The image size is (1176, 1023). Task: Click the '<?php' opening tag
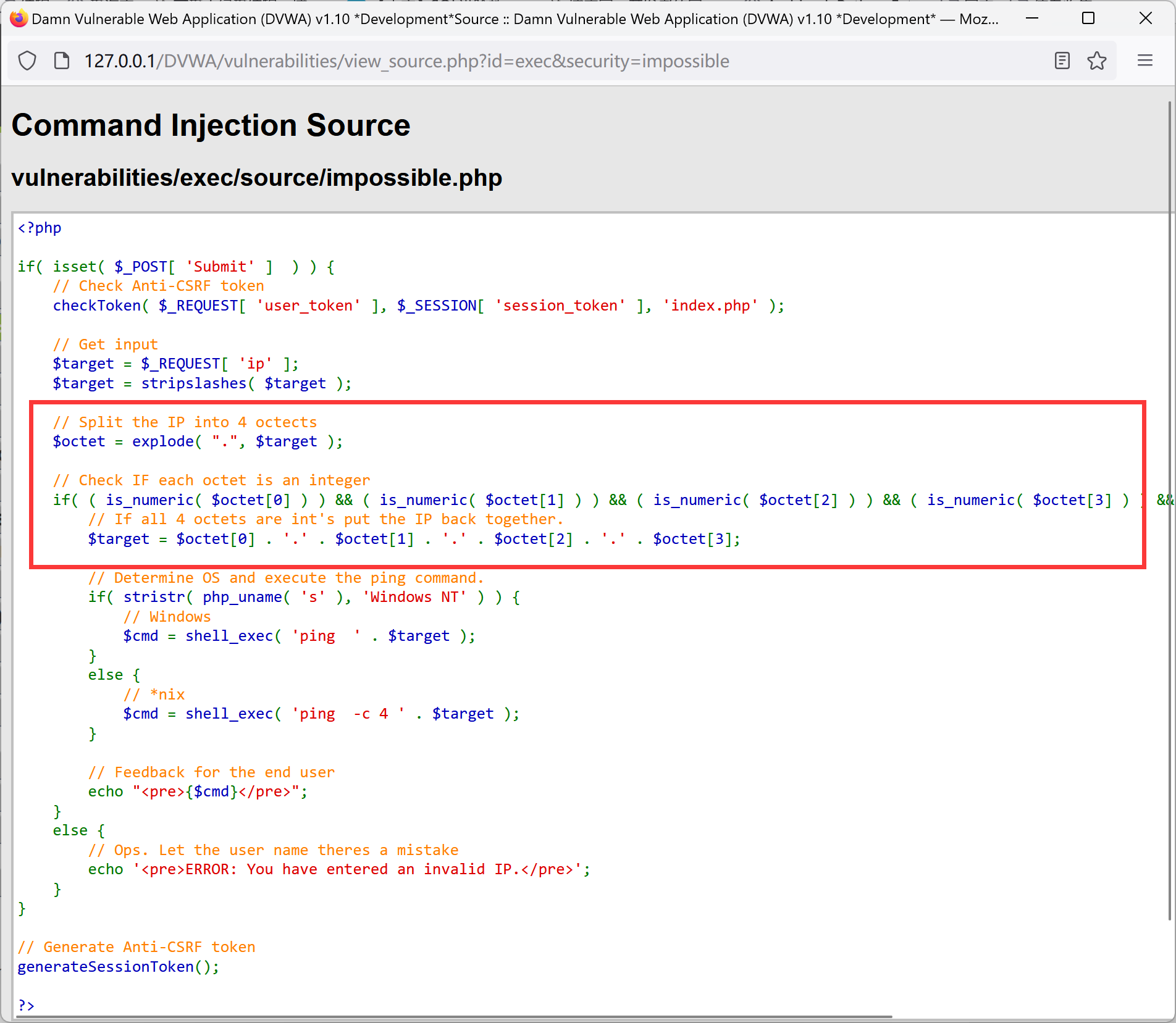click(x=40, y=228)
